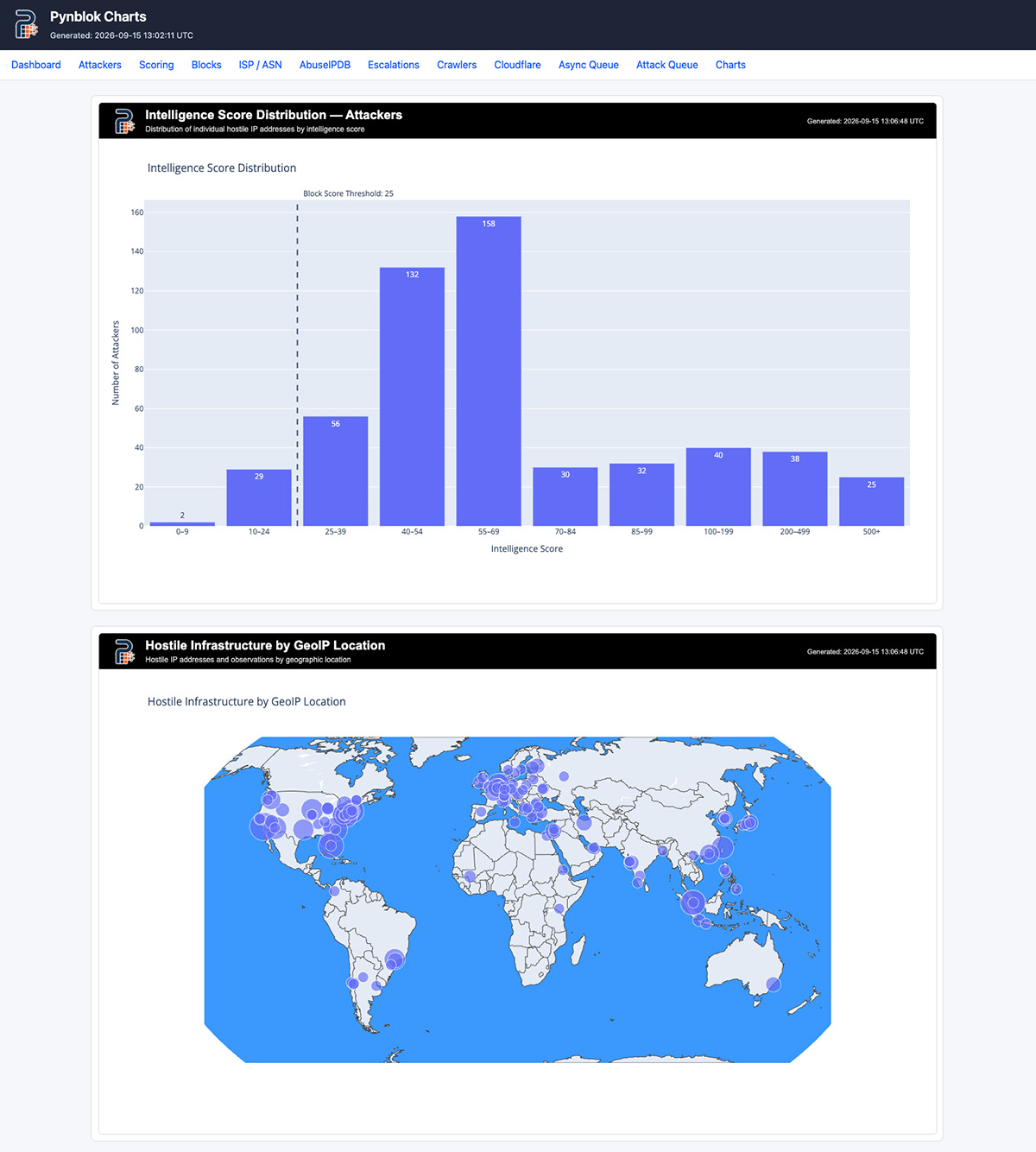Select the Charts nav item
Image resolution: width=1036 pixels, height=1152 pixels.
point(730,65)
